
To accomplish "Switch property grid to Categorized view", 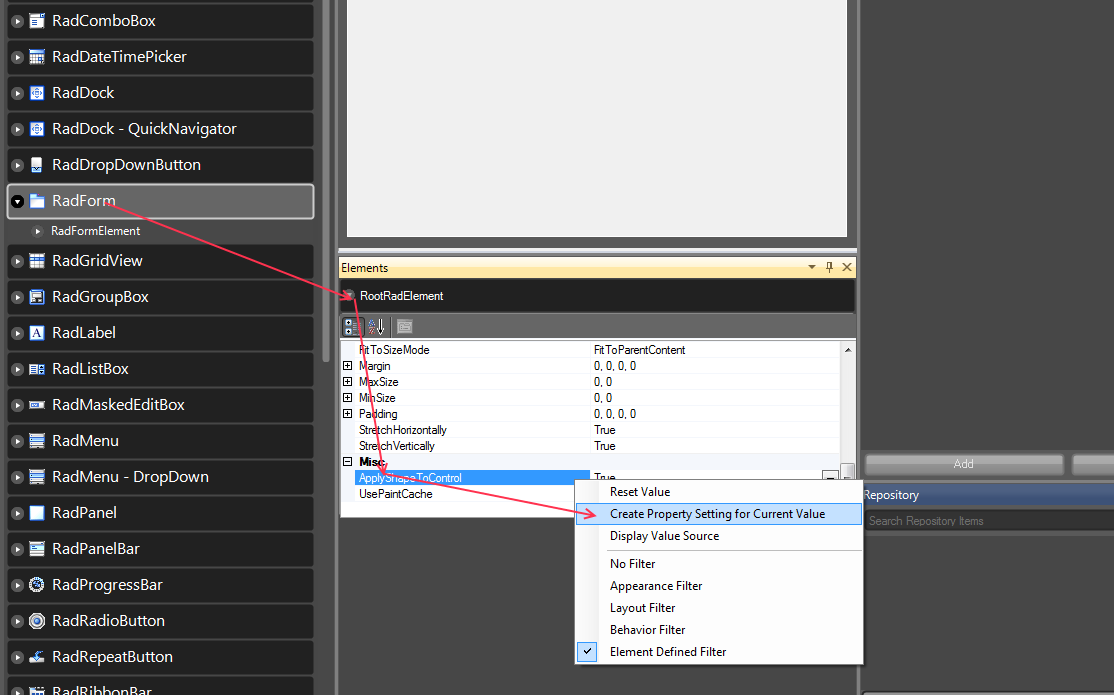I will pyautogui.click(x=352, y=327).
